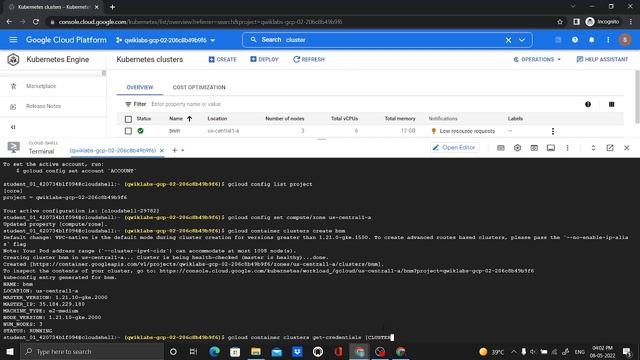Click the sidebar scrollbar in the left panel
Viewport: 640px width, 360px height.
[104, 73]
